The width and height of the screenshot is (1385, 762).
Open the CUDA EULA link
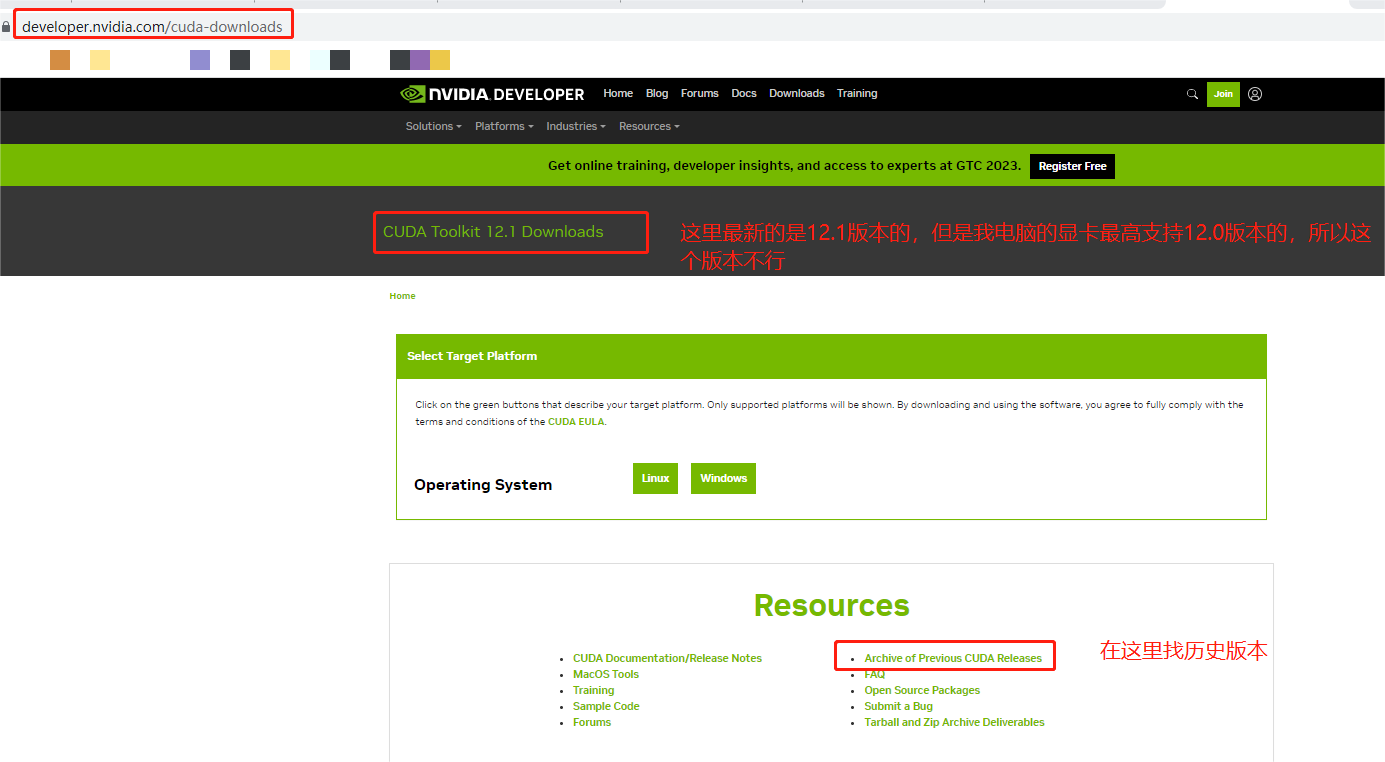[576, 422]
